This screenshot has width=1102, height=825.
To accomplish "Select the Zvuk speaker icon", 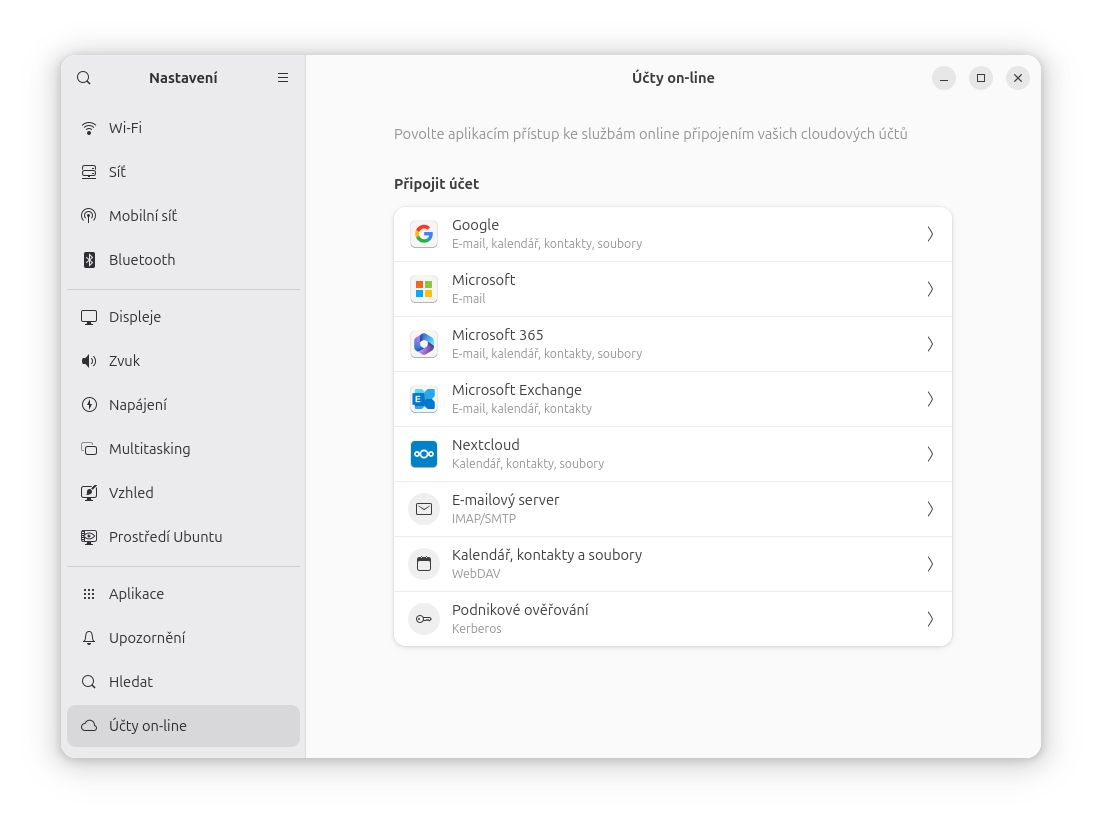I will click(89, 361).
